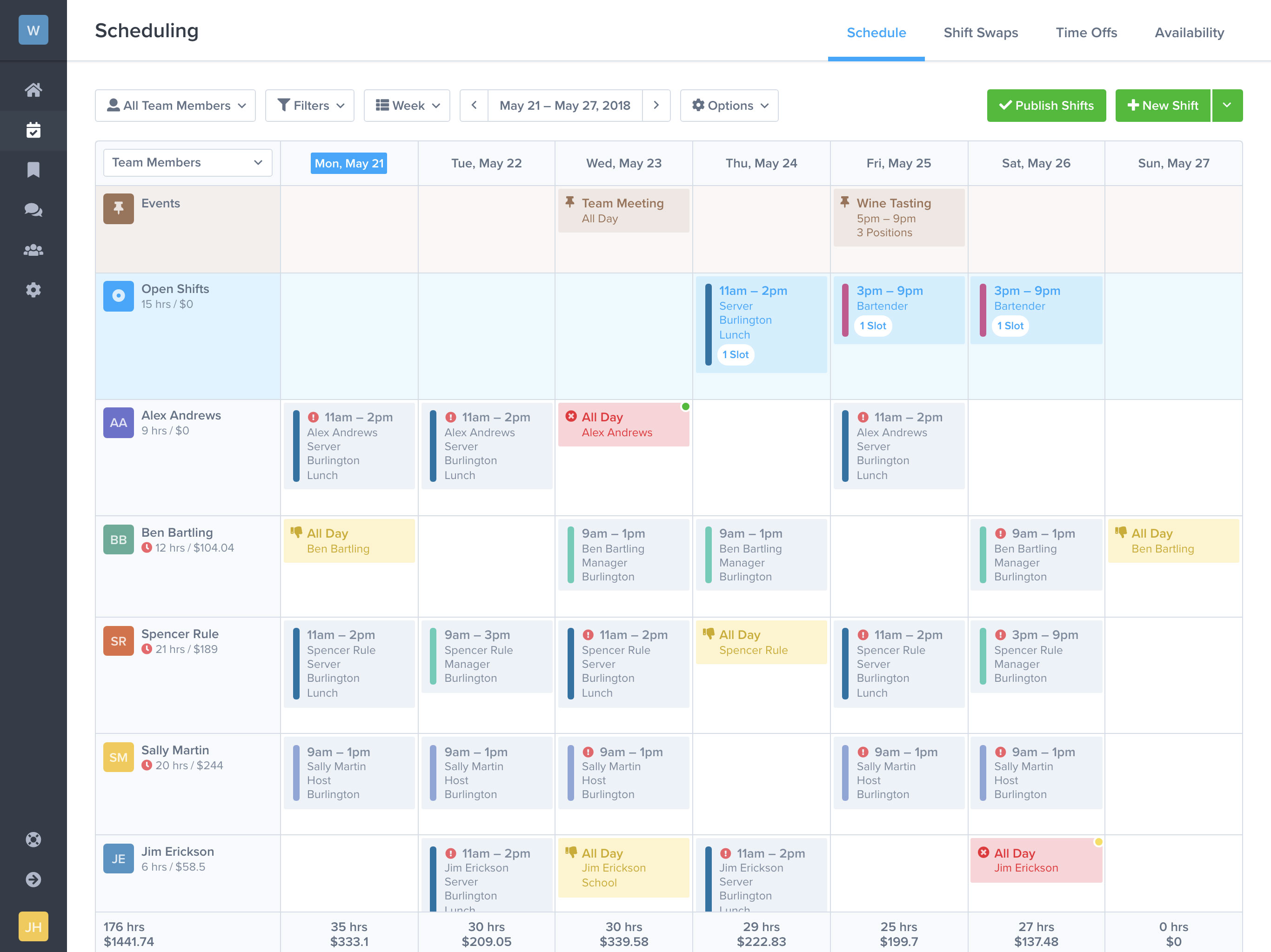Click the calendar icon in sidebar
Image resolution: width=1271 pixels, height=952 pixels.
[x=33, y=129]
